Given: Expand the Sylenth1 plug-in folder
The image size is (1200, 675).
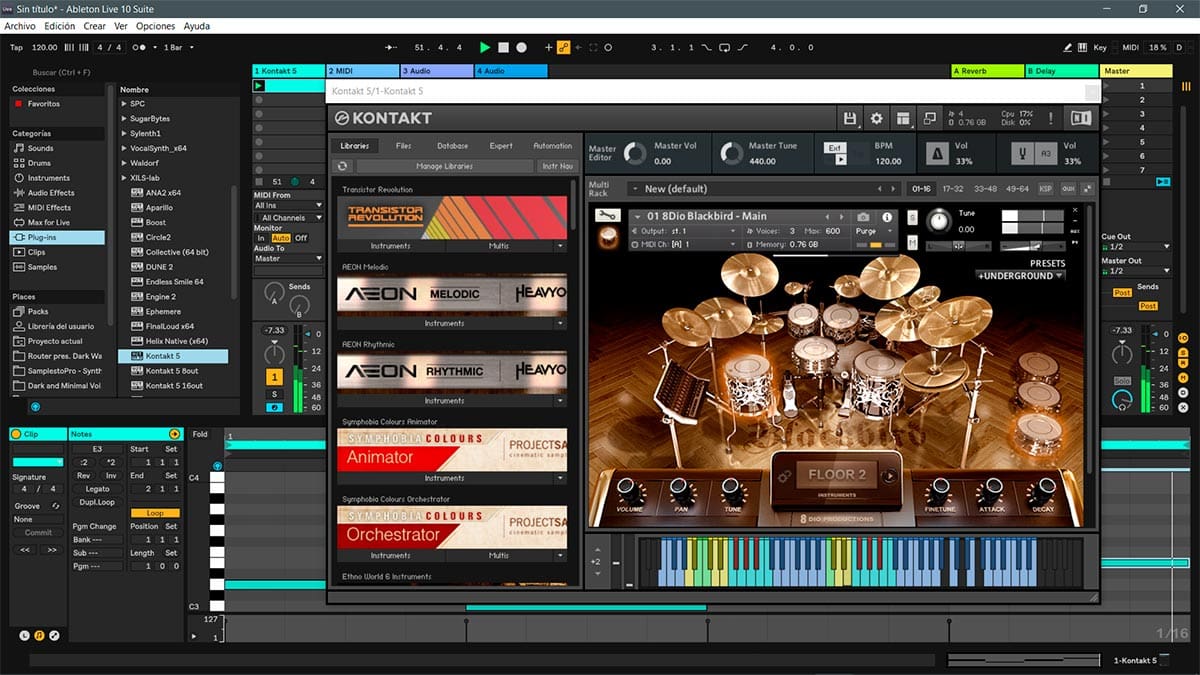Looking at the screenshot, I should point(125,133).
